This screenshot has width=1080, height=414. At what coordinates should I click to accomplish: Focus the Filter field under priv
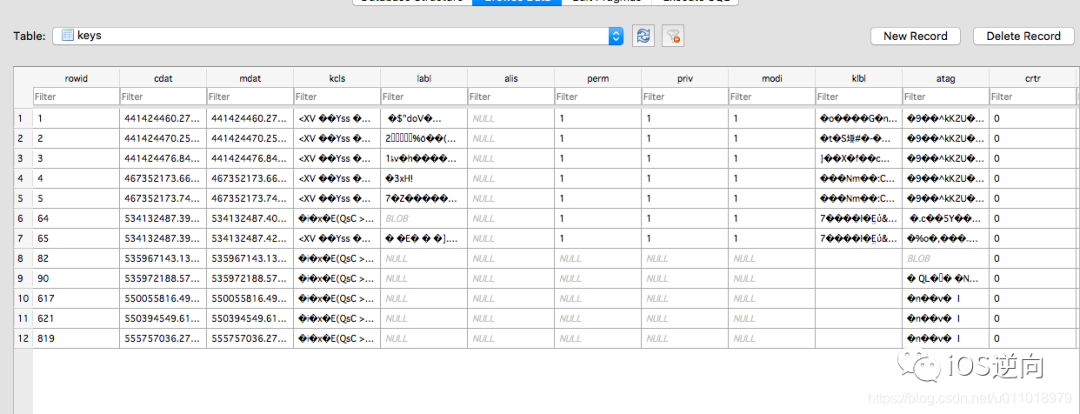click(685, 97)
